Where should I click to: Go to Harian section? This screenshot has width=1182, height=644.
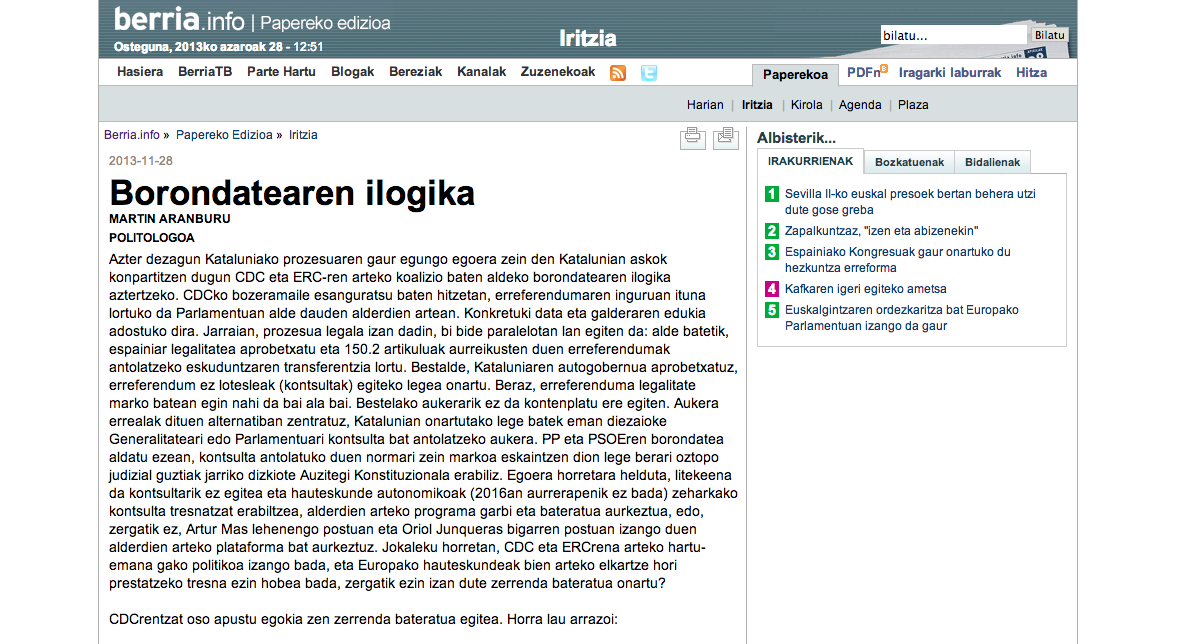point(705,105)
